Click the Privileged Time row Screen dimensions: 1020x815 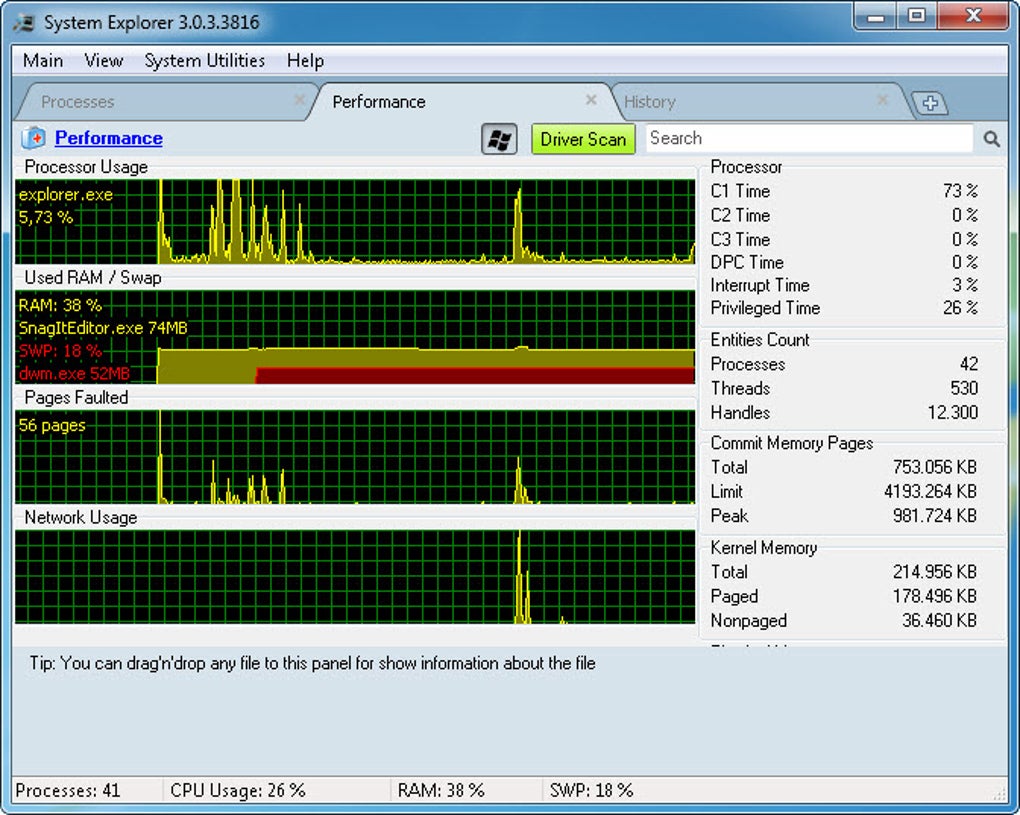click(844, 308)
